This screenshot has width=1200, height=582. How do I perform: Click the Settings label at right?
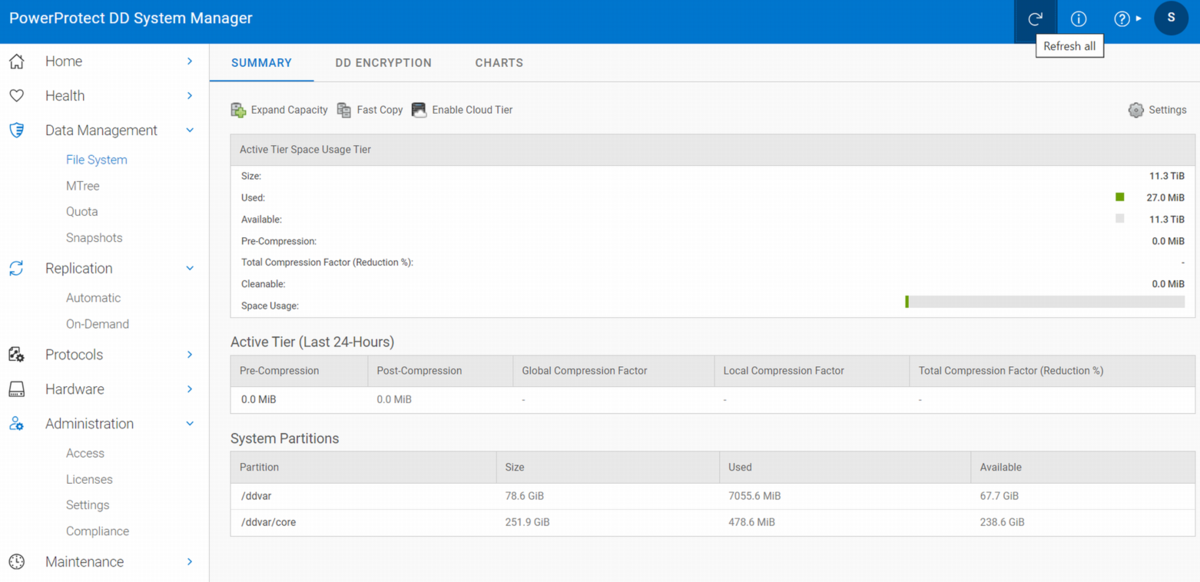(x=1167, y=110)
